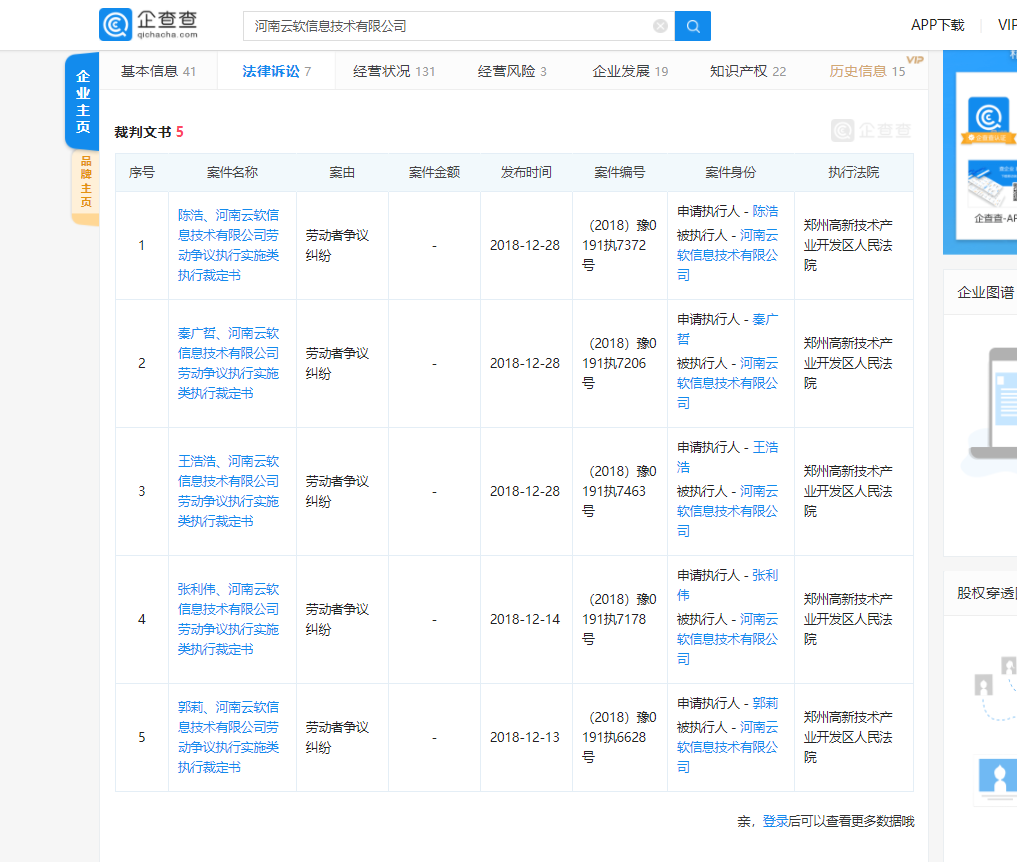Click applicant name 陈浩 in row 1
The image size is (1017, 862).
pos(765,211)
